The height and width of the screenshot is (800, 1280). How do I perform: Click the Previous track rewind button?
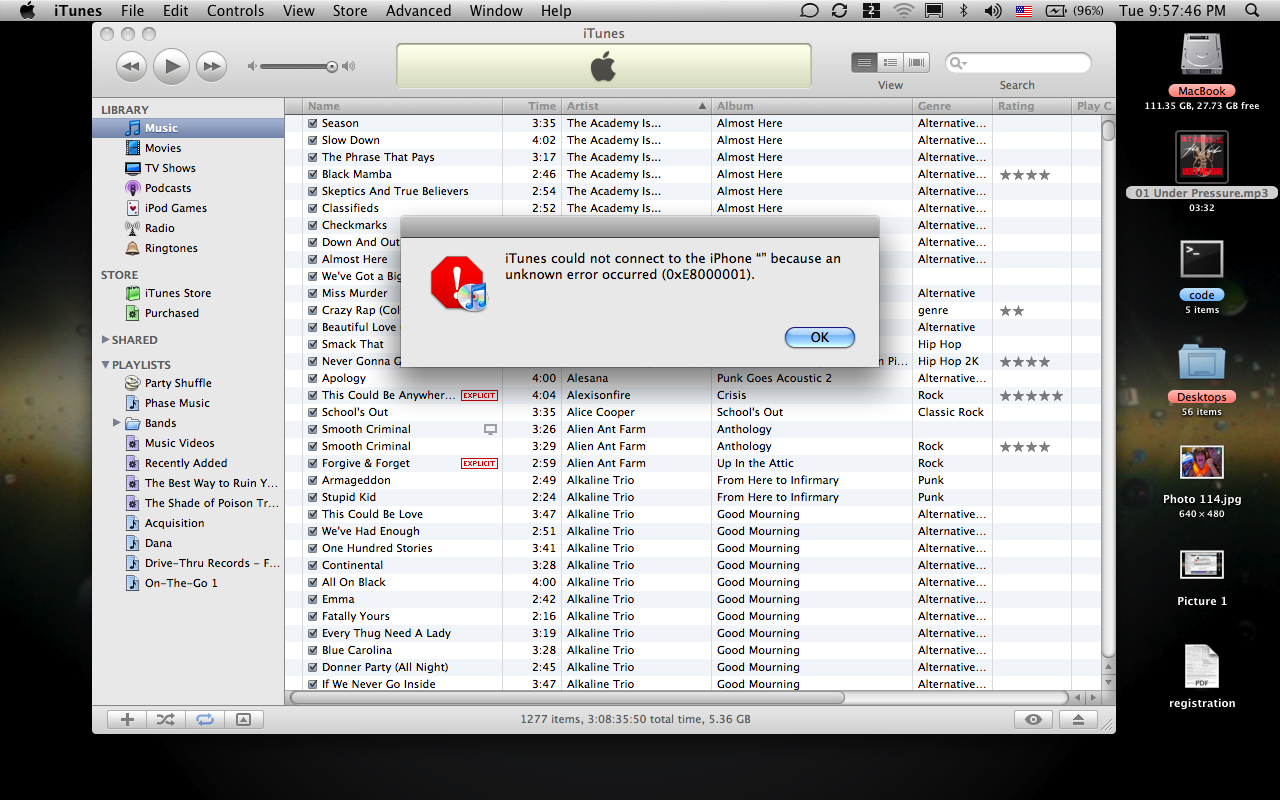(x=131, y=67)
